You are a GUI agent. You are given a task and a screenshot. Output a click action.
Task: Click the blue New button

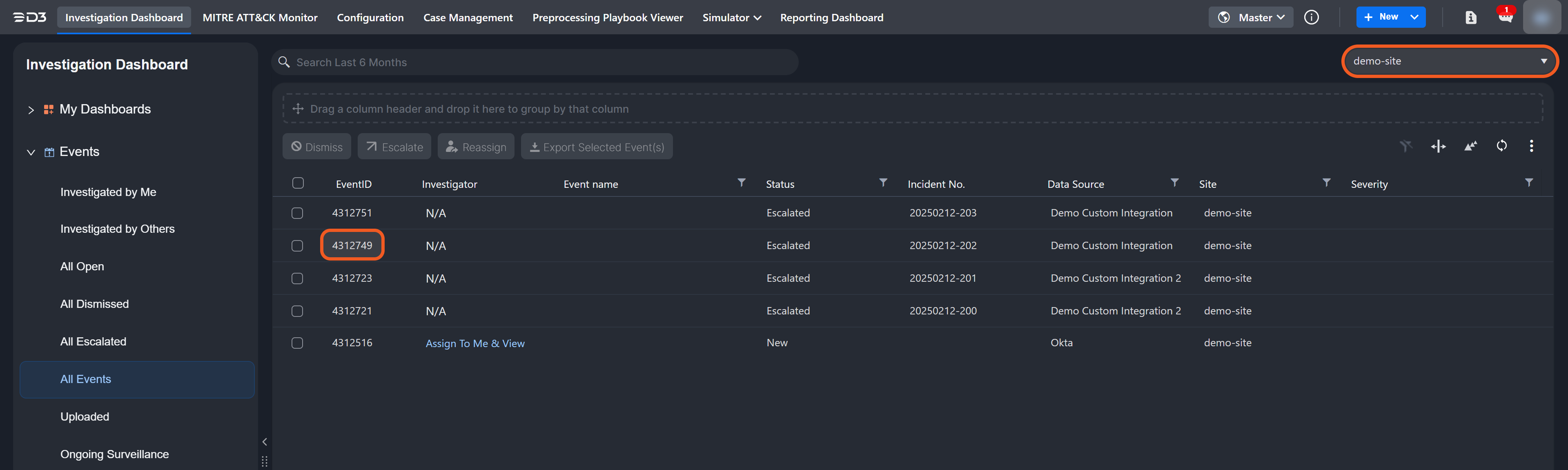1381,17
